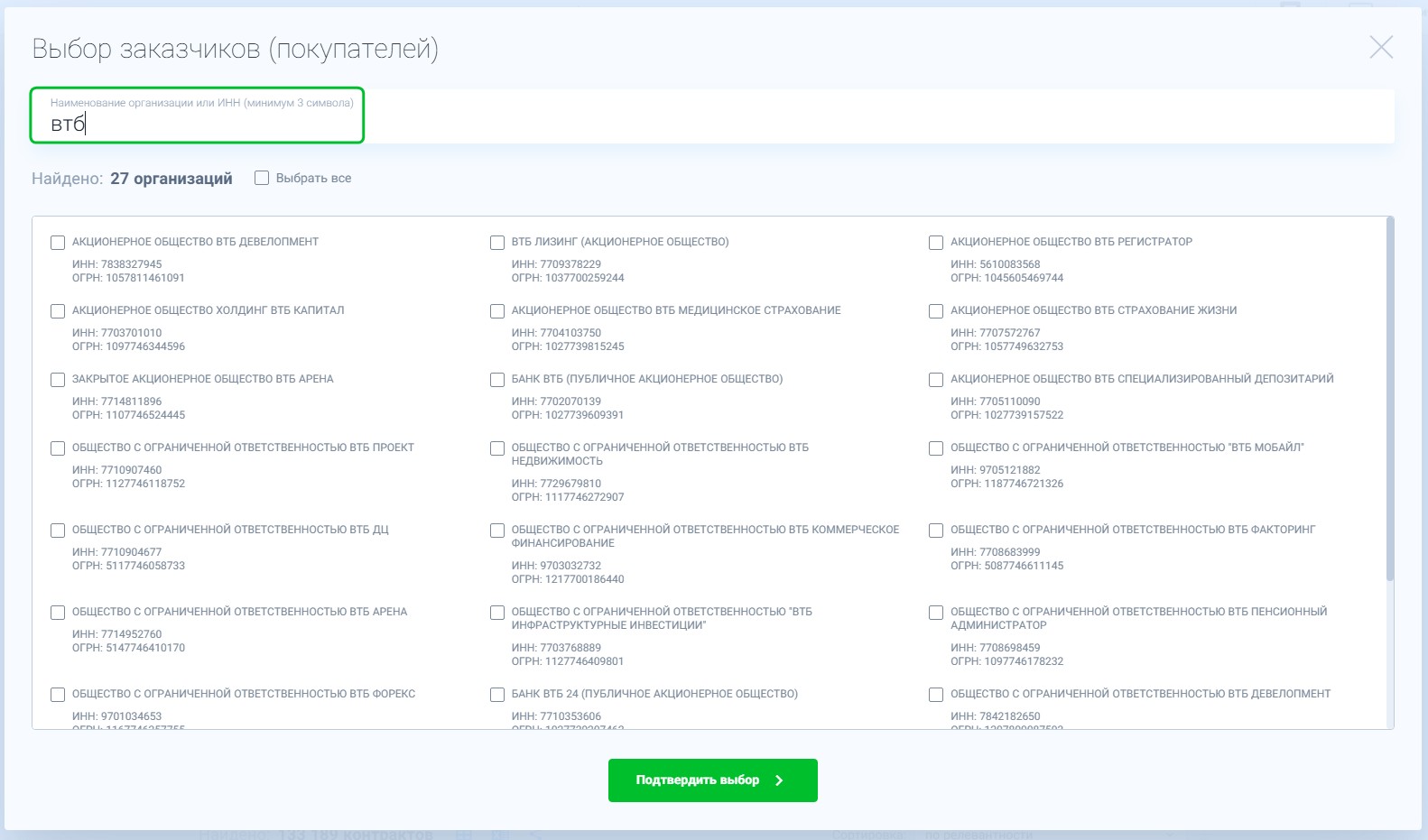Click OGRN value 1057811461091
This screenshot has width=1428, height=840.
click(x=145, y=278)
